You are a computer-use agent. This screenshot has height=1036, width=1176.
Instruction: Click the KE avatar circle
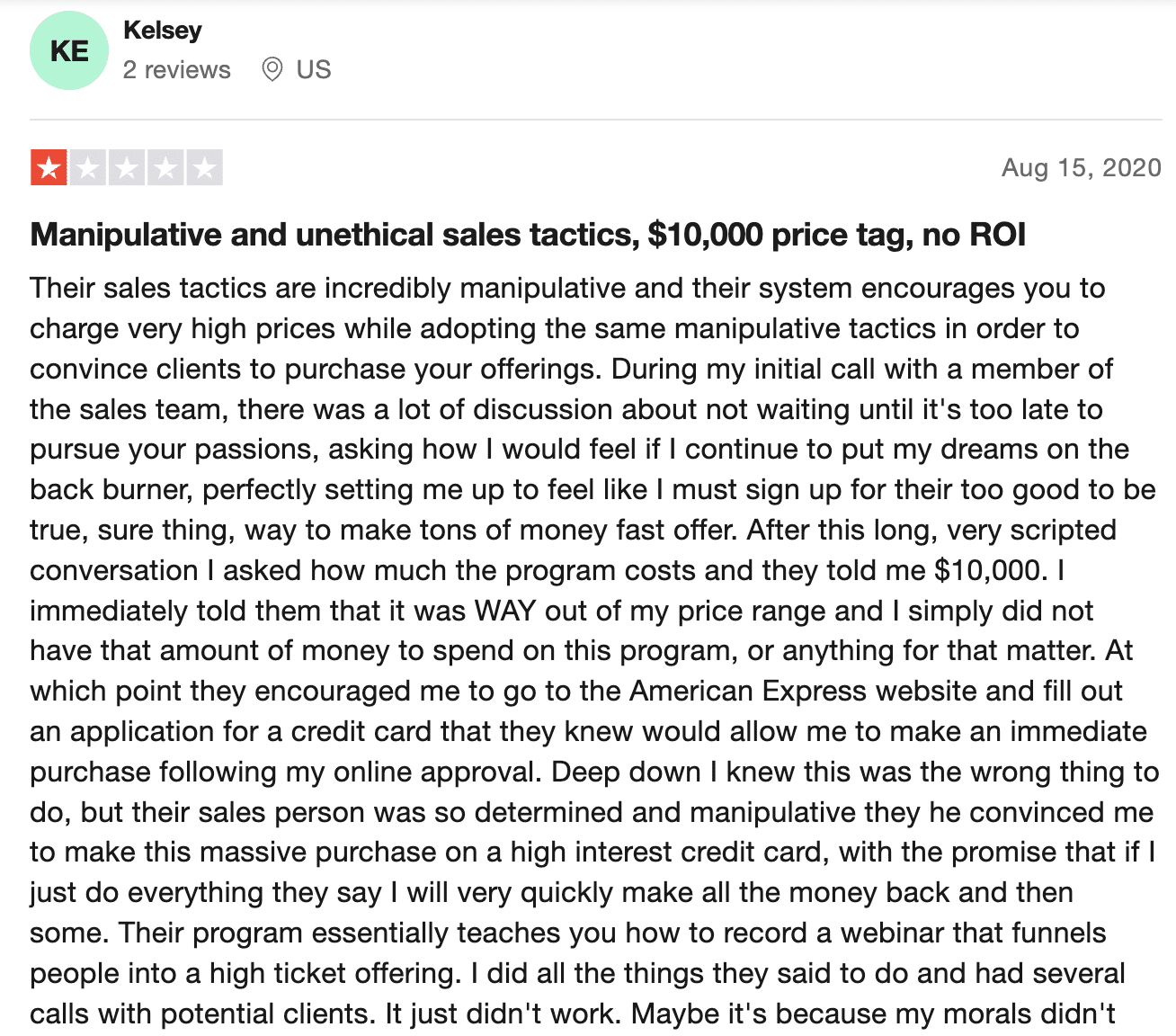point(69,50)
